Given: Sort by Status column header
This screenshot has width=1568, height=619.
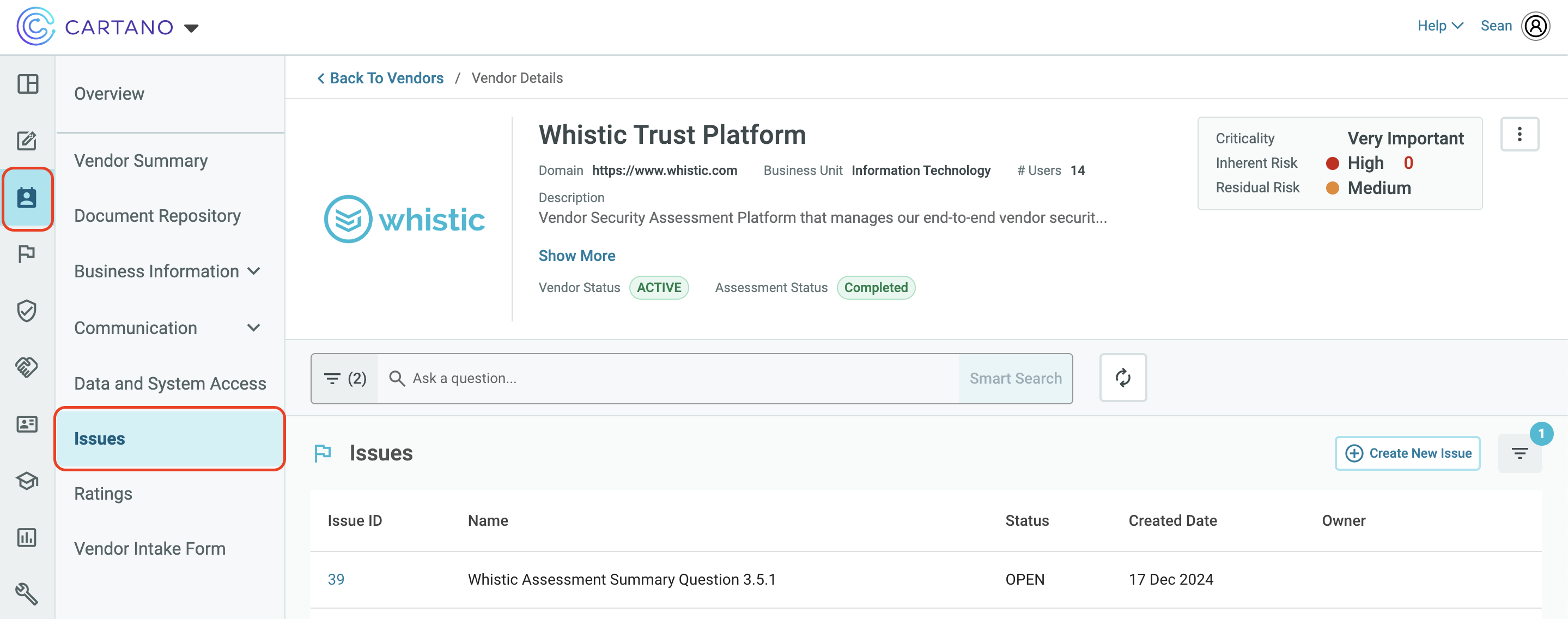Looking at the screenshot, I should pos(1026,521).
